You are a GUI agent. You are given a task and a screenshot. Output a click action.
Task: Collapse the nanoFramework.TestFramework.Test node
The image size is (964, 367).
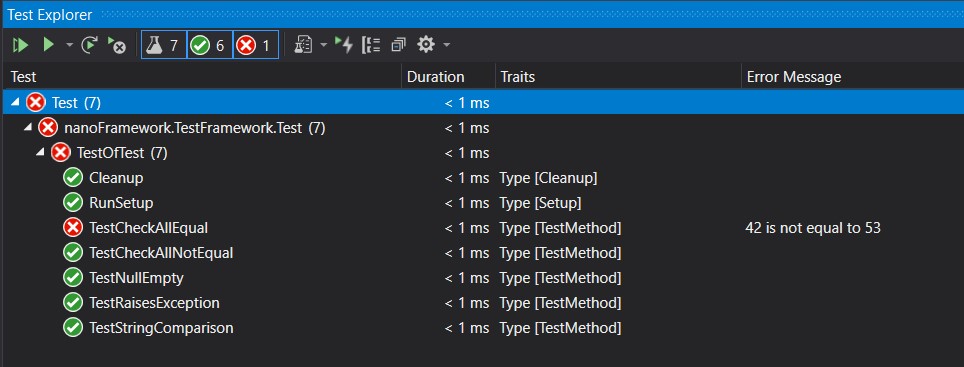pos(28,128)
